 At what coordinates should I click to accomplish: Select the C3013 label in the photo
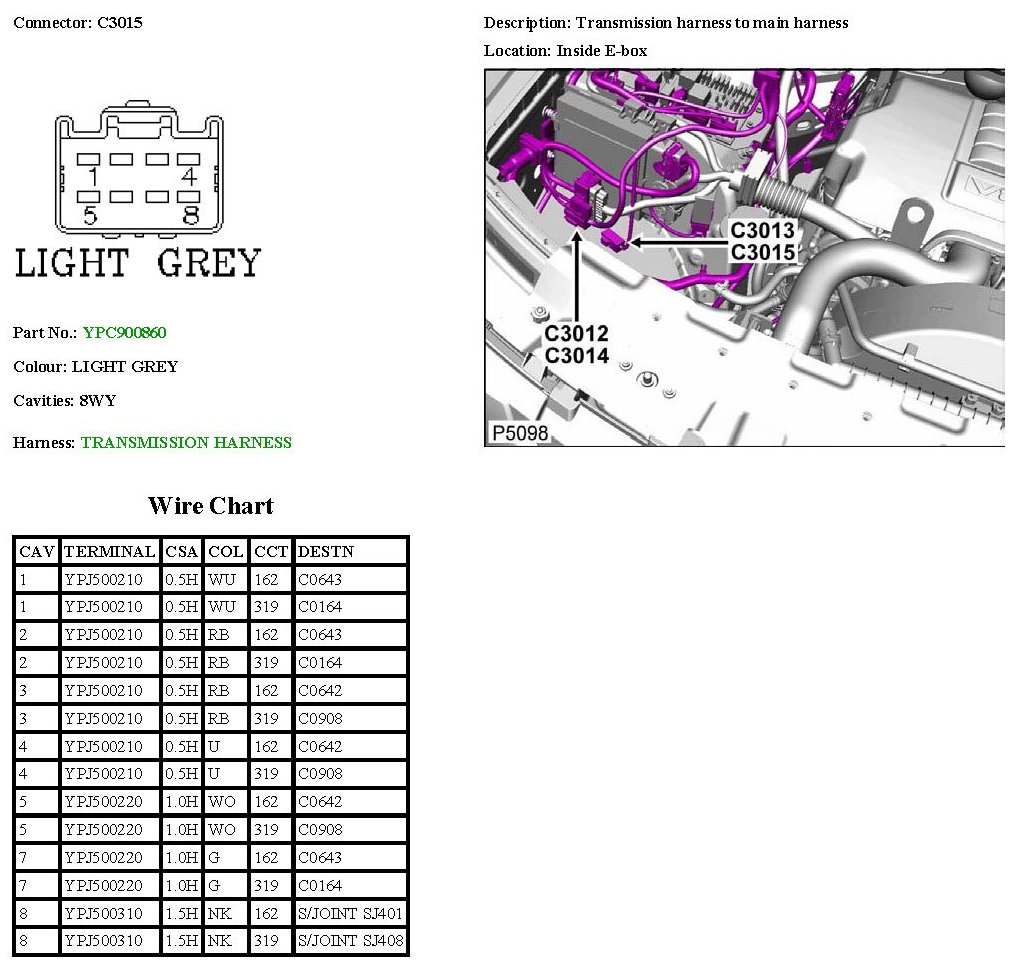(762, 231)
